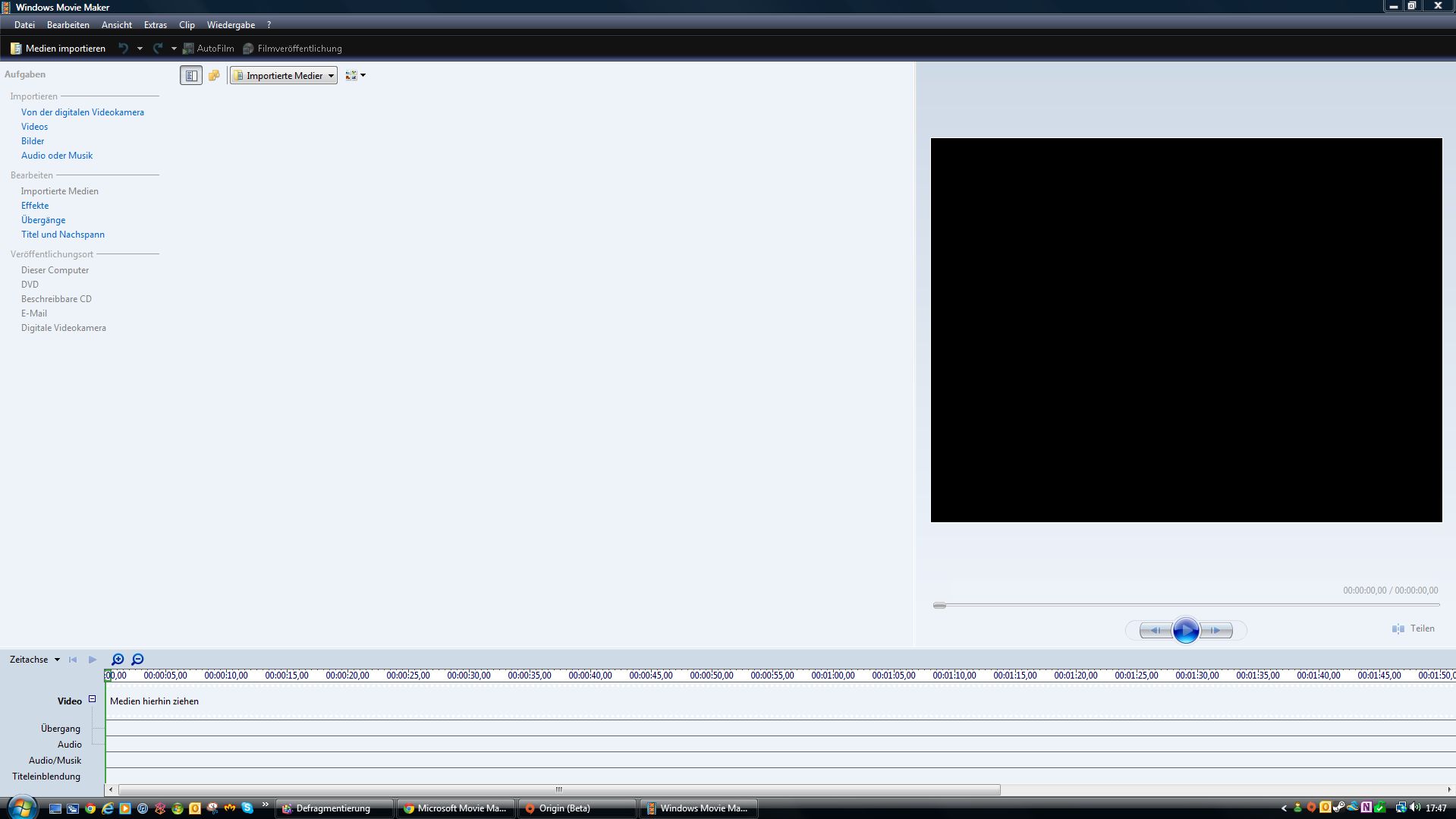
Task: Open the Ansicht menu
Action: (117, 25)
